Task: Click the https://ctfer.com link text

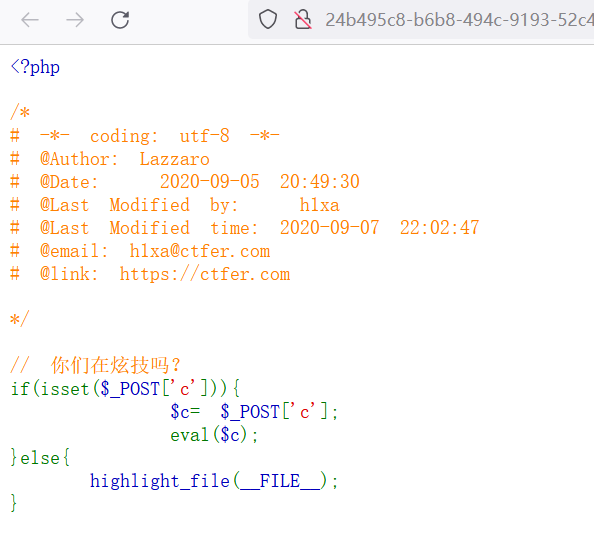Action: click(205, 274)
